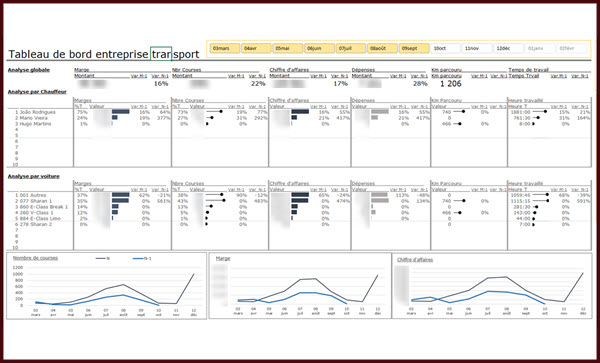Click the 'N-1' legend entry in courses chart
The width and height of the screenshot is (600, 363).
pyautogui.click(x=142, y=259)
